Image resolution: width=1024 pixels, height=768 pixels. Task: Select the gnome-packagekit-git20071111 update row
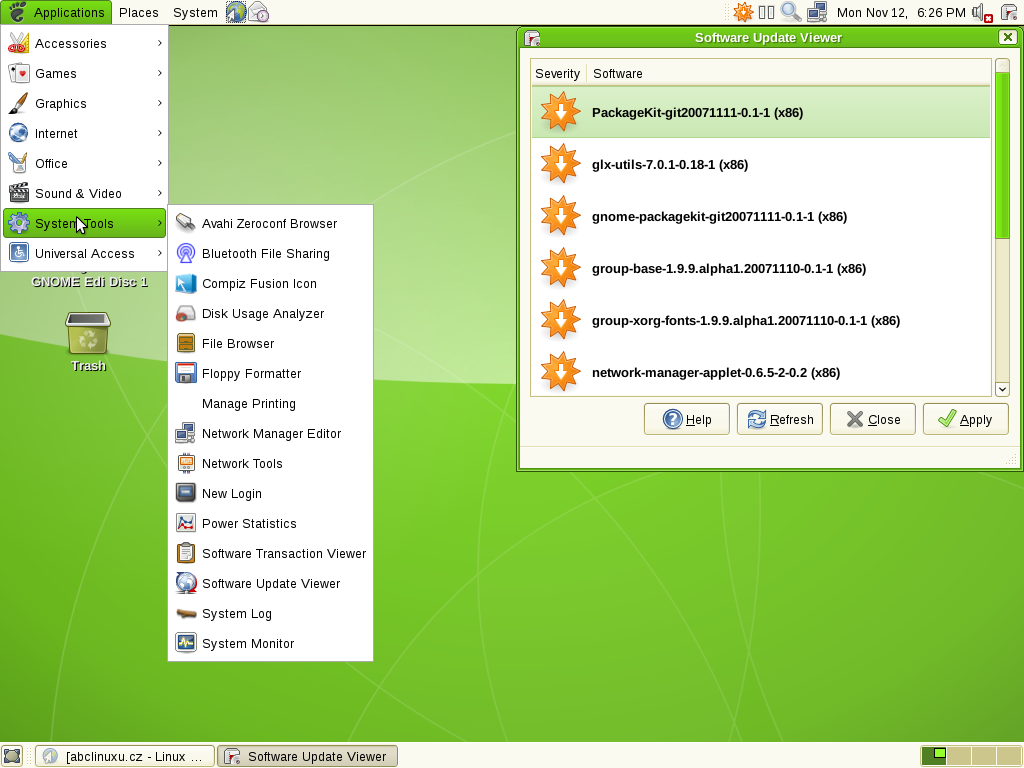pyautogui.click(x=761, y=217)
